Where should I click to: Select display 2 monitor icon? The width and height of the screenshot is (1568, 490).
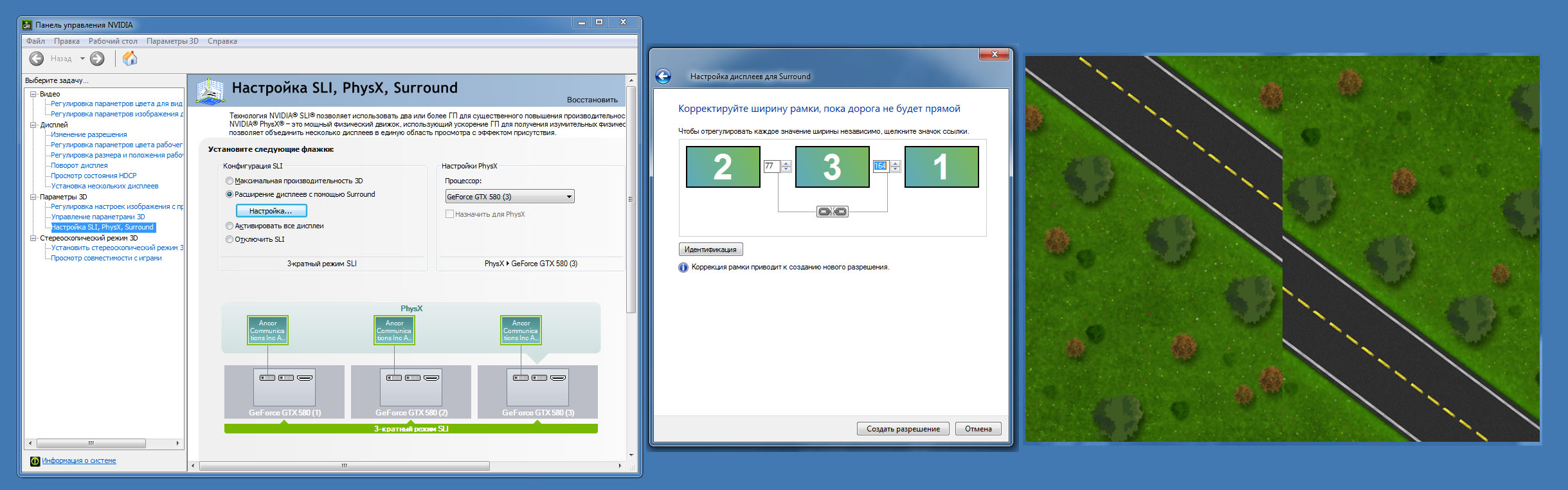(x=723, y=167)
